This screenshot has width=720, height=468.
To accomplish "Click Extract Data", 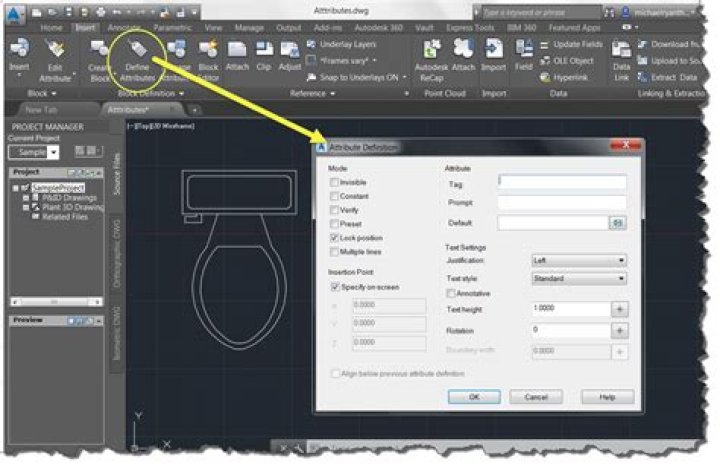I will coord(668,77).
